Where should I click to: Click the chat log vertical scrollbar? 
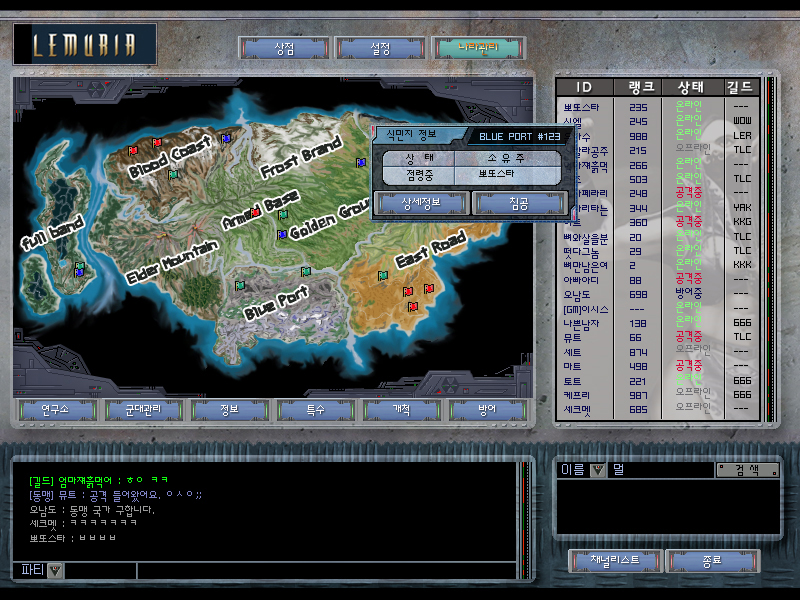click(524, 520)
